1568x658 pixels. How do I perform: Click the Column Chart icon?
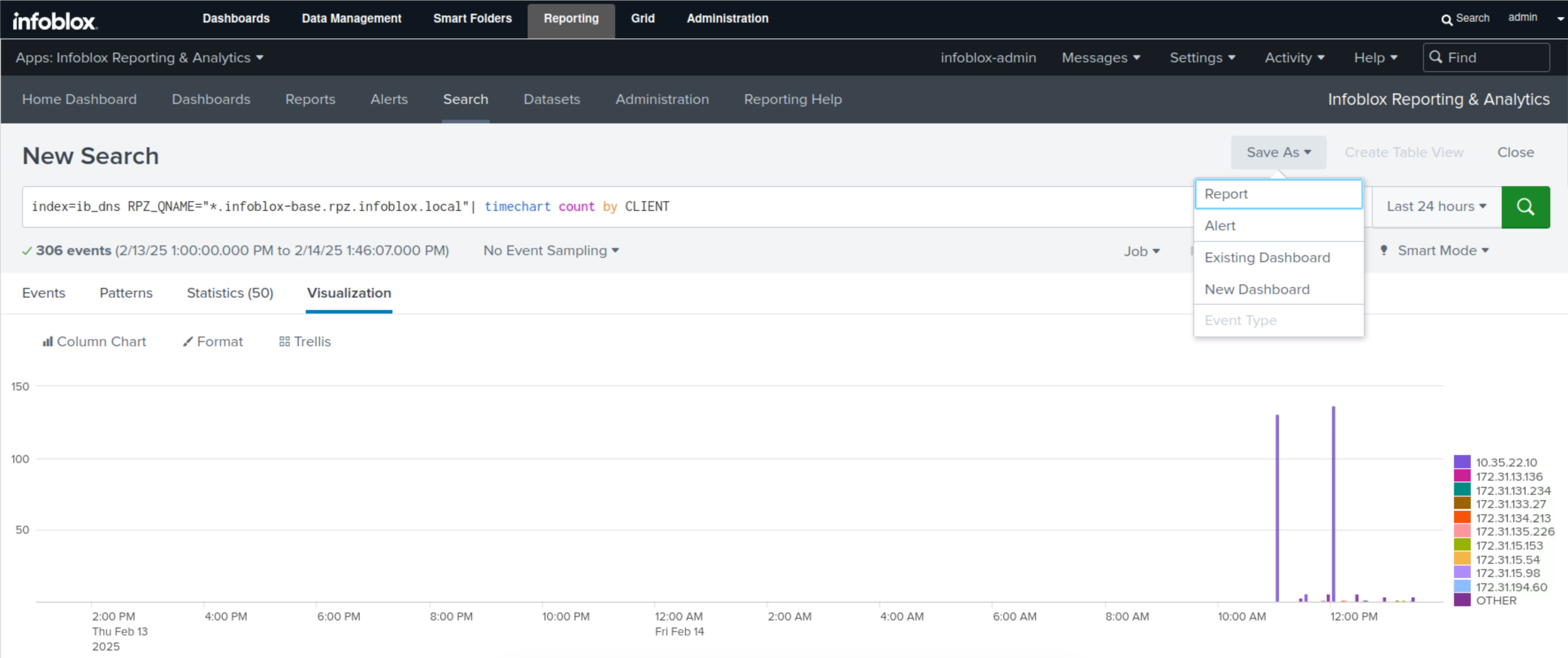[47, 342]
